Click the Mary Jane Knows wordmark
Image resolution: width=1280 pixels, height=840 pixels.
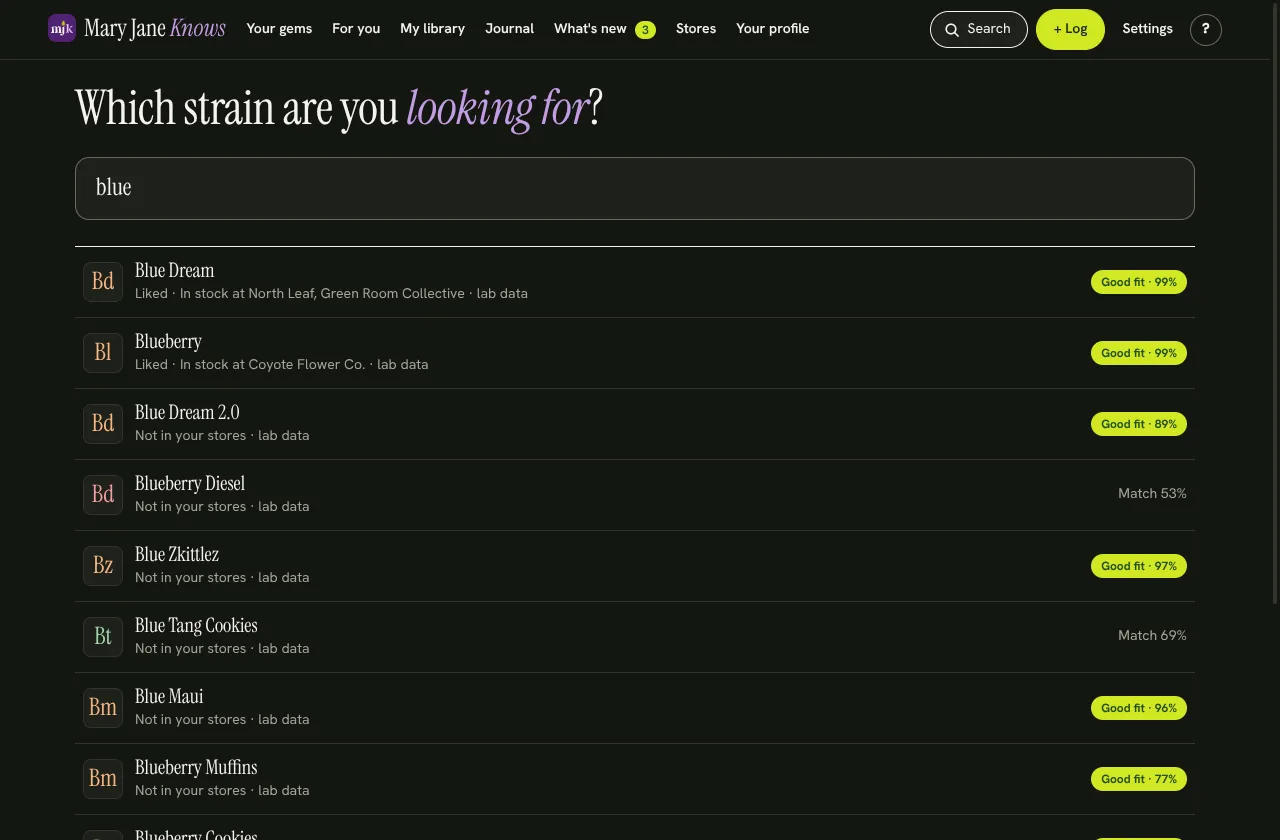pos(155,29)
